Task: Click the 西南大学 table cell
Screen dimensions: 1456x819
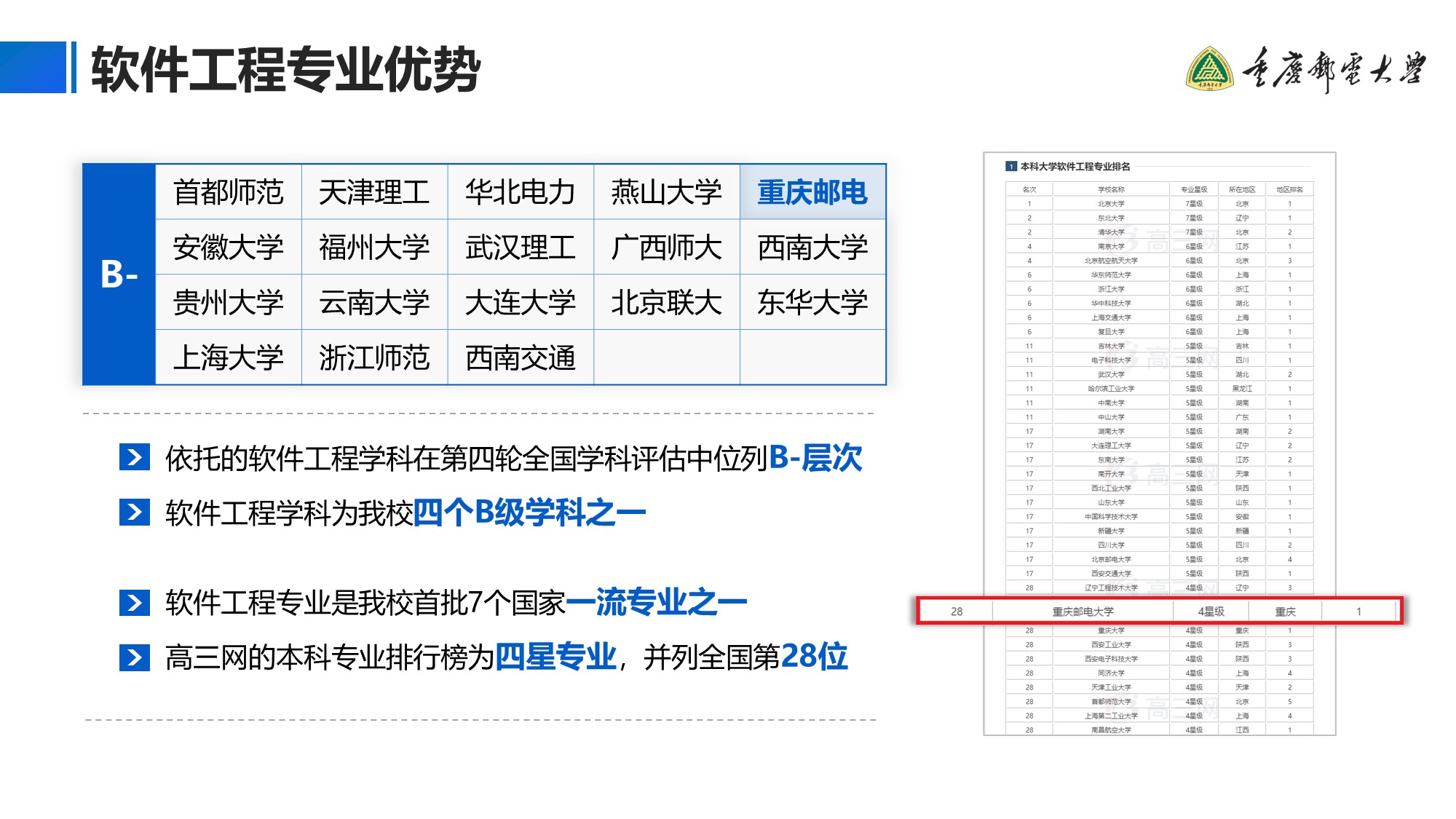Action: [x=813, y=248]
